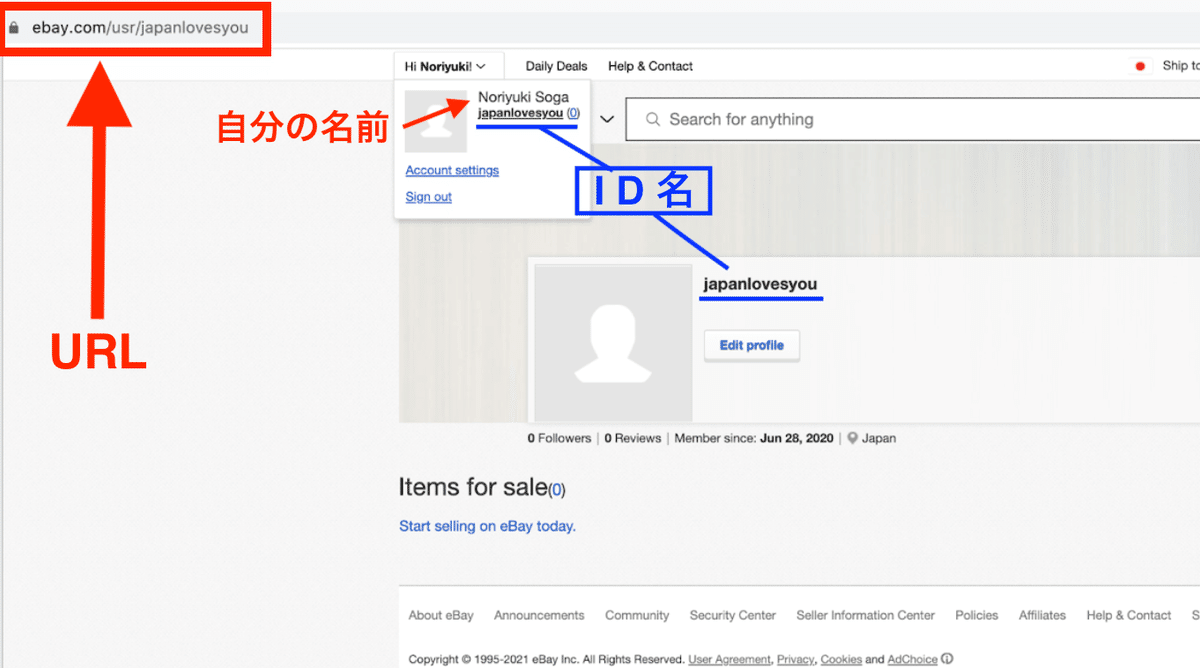
Task: Click in the Search for anything field
Action: (x=912, y=119)
